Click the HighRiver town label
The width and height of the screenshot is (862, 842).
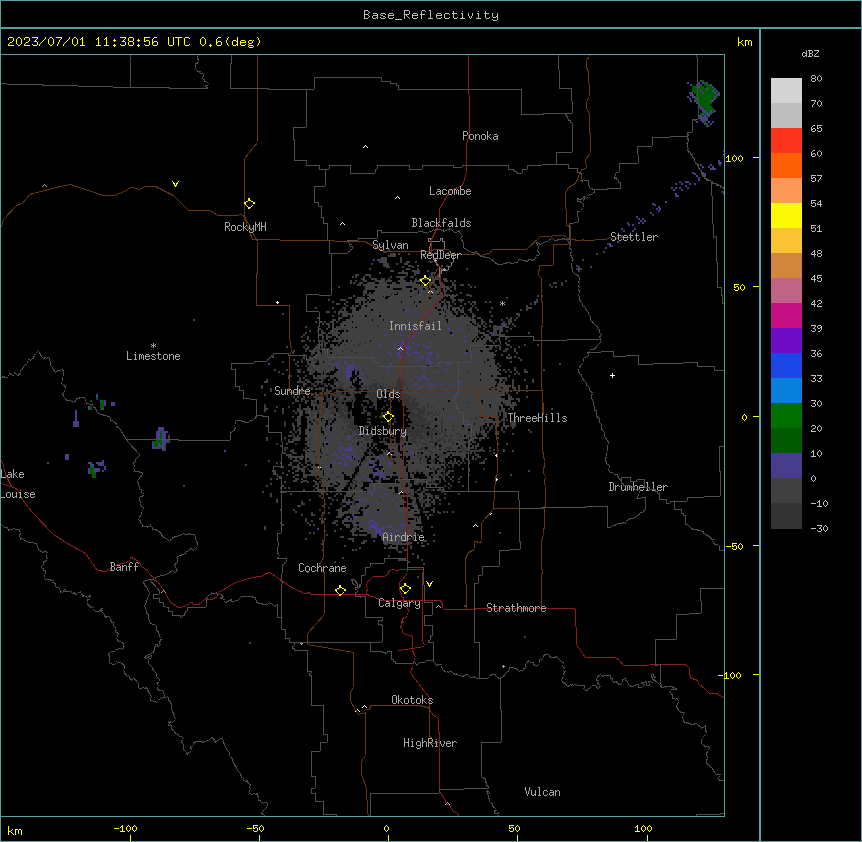click(x=430, y=743)
